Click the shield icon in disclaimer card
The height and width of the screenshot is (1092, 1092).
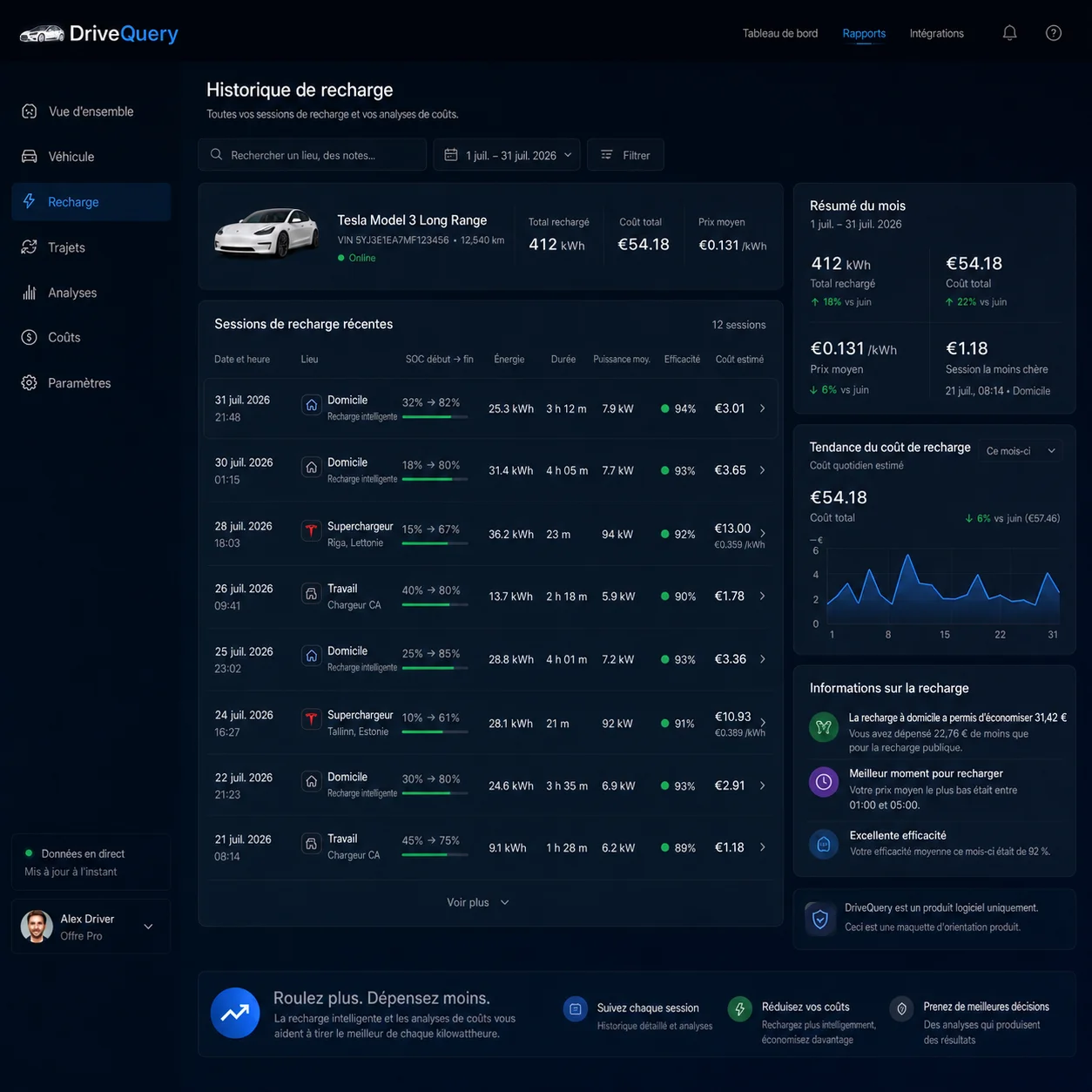click(x=820, y=919)
